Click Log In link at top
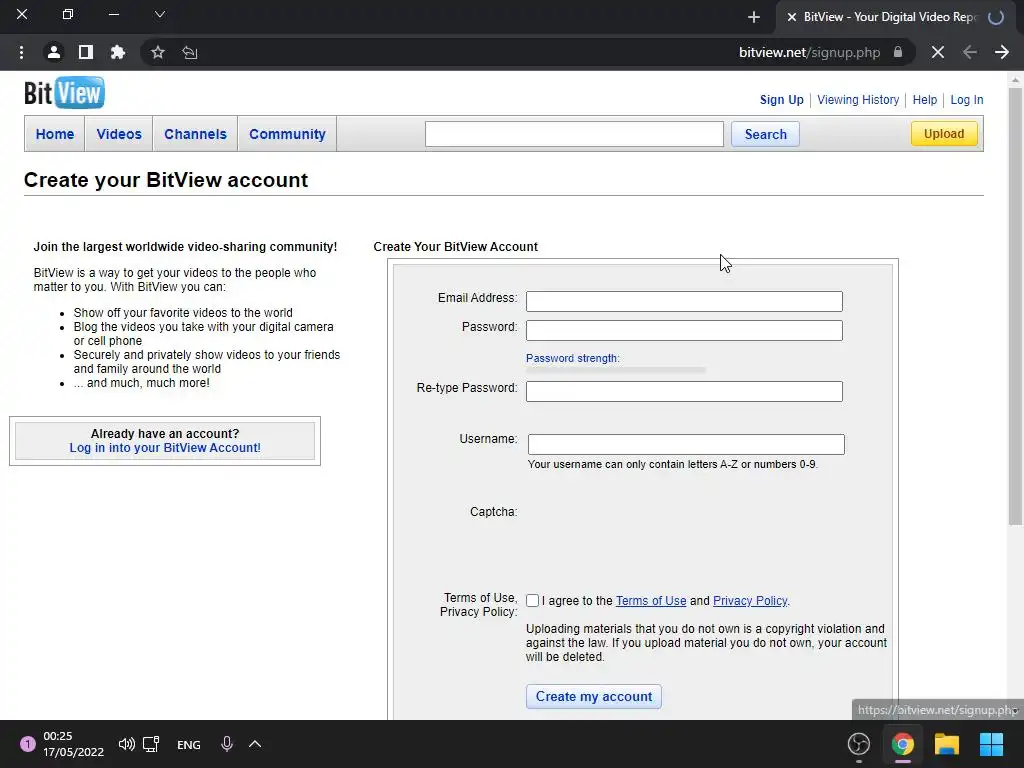The image size is (1024, 768). click(x=967, y=100)
